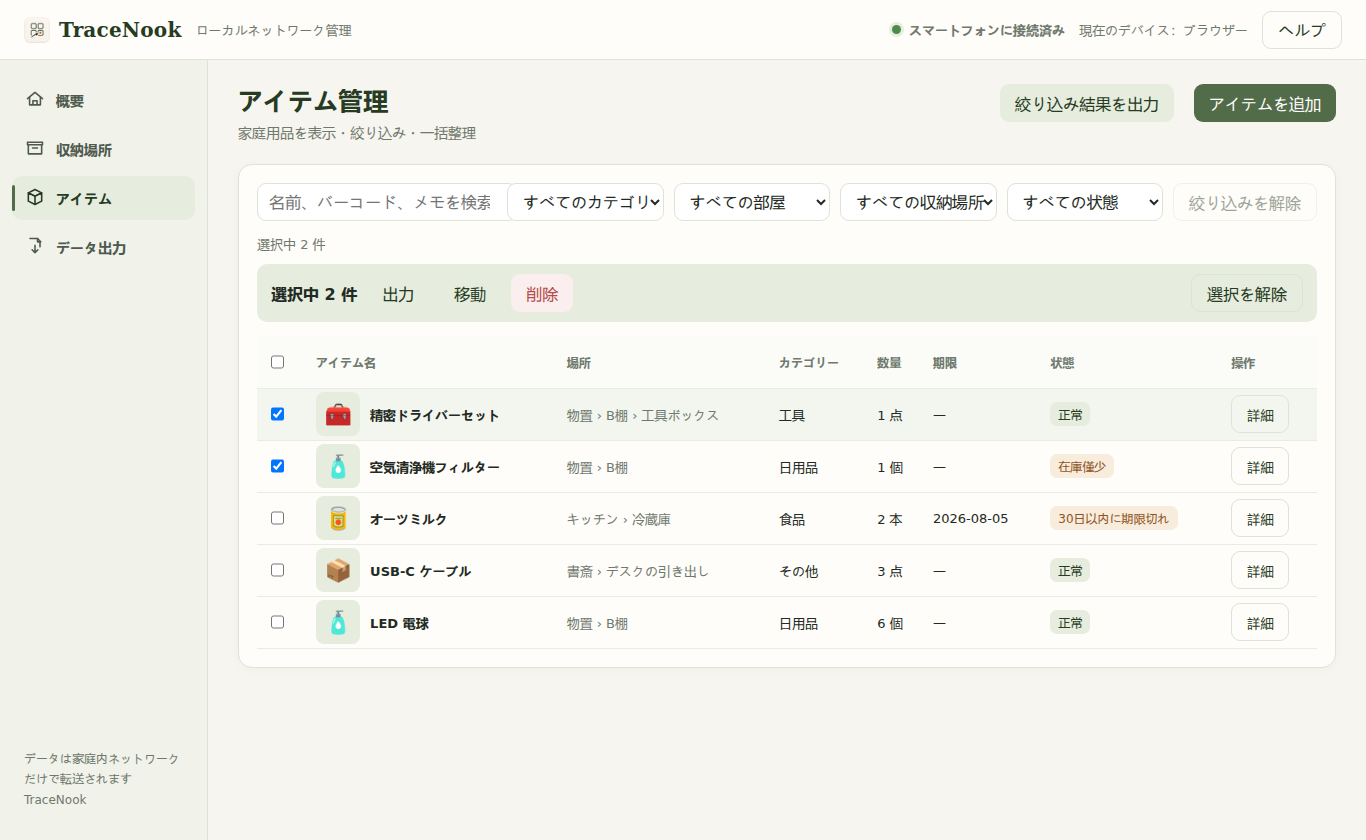The image size is (1366, 840).
Task: Click the アイテム名 column header
Action: tap(346, 363)
